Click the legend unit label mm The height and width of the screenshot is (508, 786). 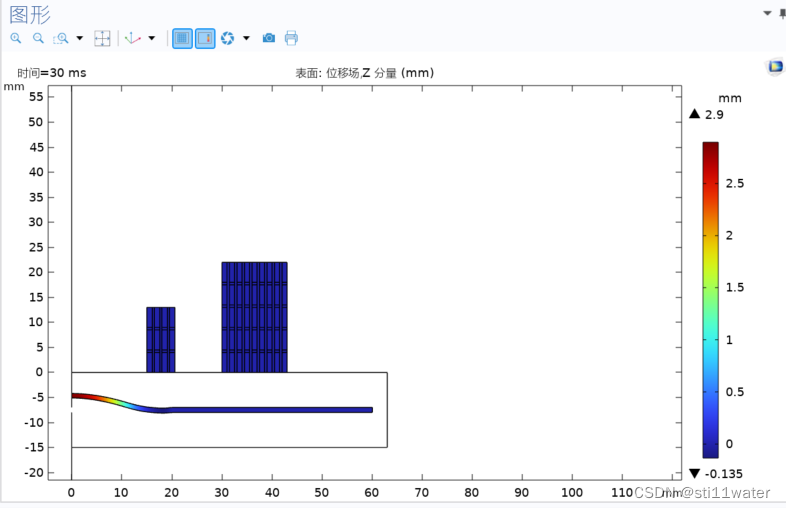(730, 98)
